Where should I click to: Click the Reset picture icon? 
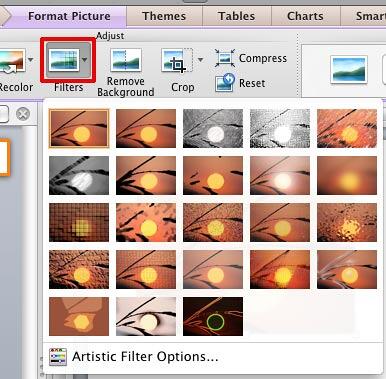pyautogui.click(x=225, y=83)
